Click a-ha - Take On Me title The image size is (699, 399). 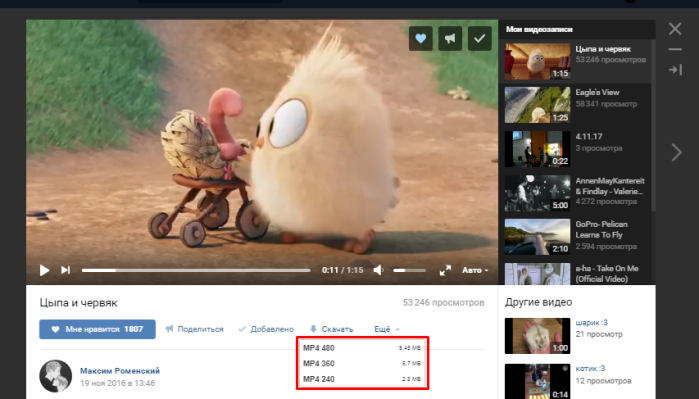point(607,274)
